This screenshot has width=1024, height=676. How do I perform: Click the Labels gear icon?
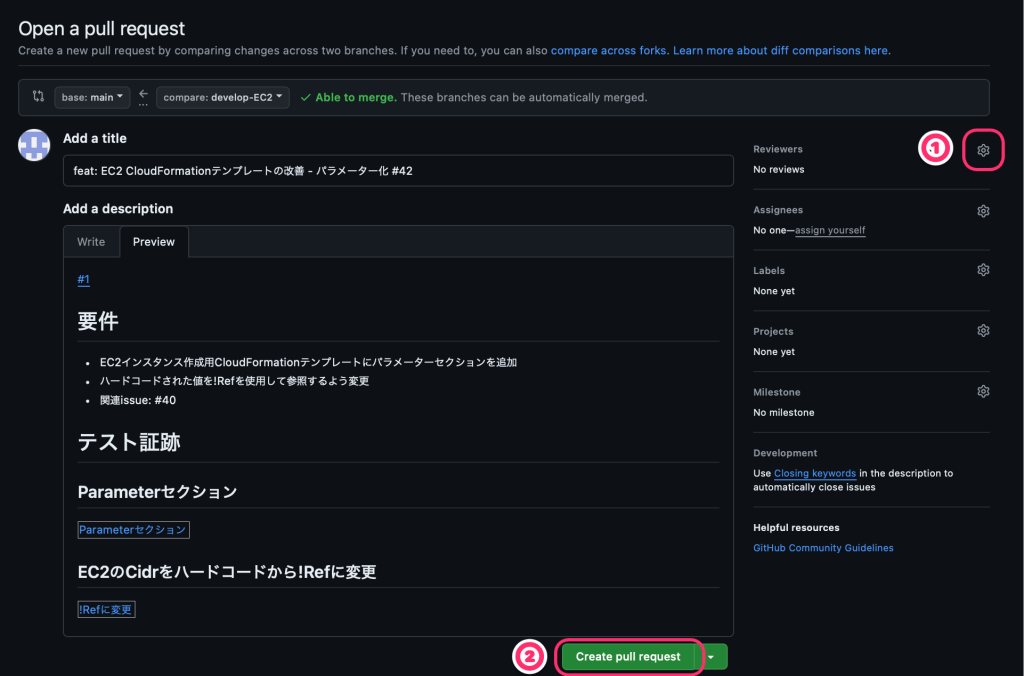[x=983, y=270]
